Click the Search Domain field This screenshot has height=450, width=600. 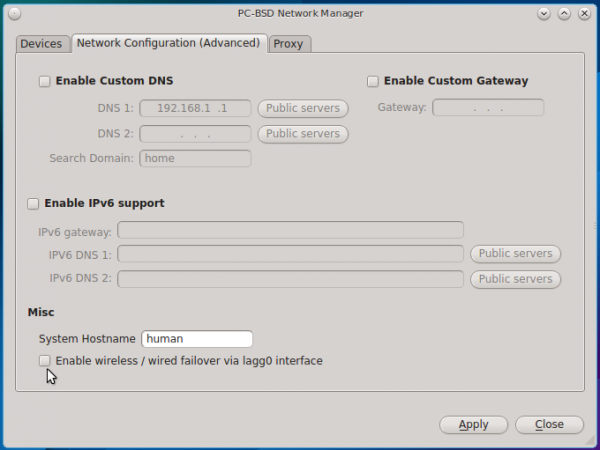[x=195, y=158]
